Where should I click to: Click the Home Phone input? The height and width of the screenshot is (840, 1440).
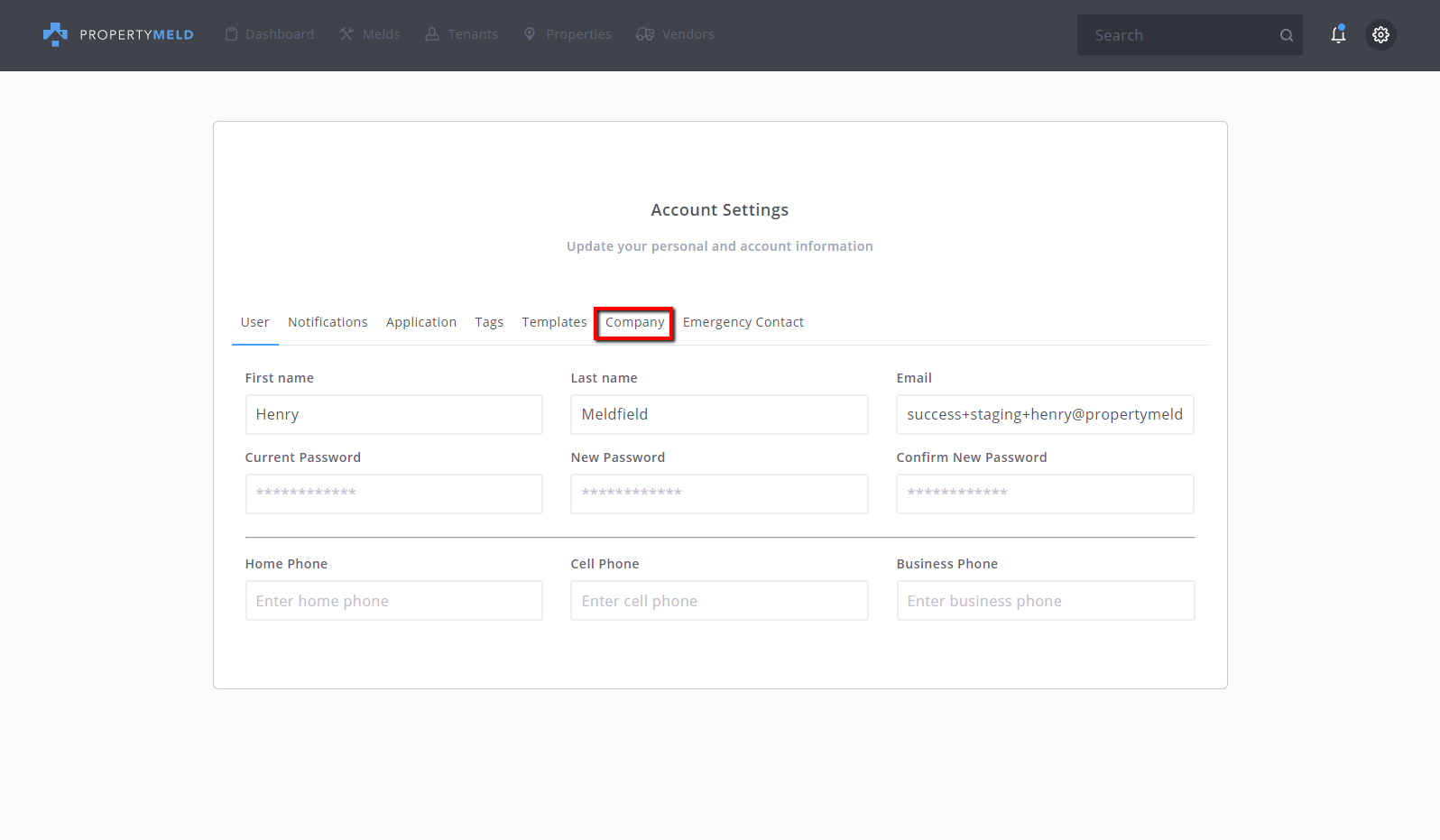click(x=394, y=601)
